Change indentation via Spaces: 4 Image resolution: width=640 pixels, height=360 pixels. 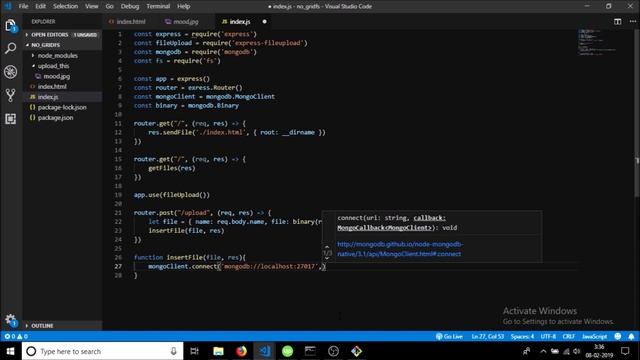pos(522,336)
